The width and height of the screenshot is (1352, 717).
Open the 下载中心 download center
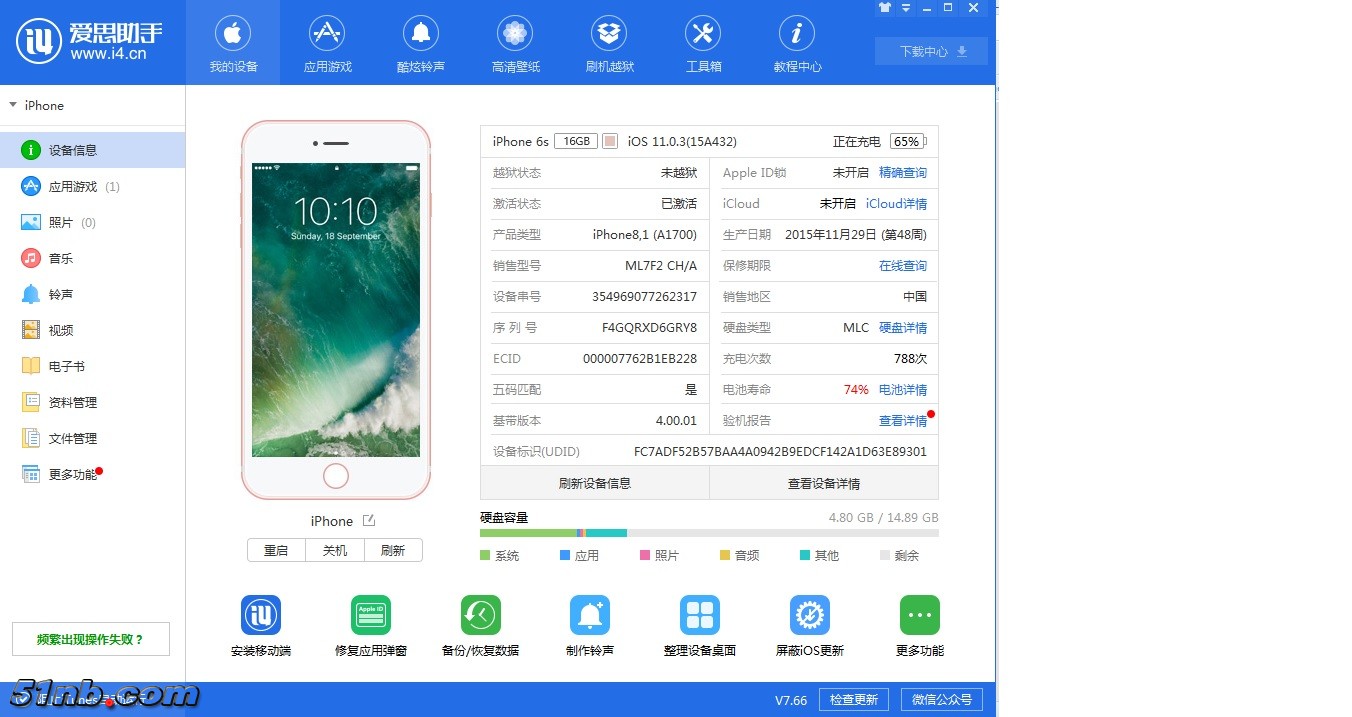[x=931, y=51]
